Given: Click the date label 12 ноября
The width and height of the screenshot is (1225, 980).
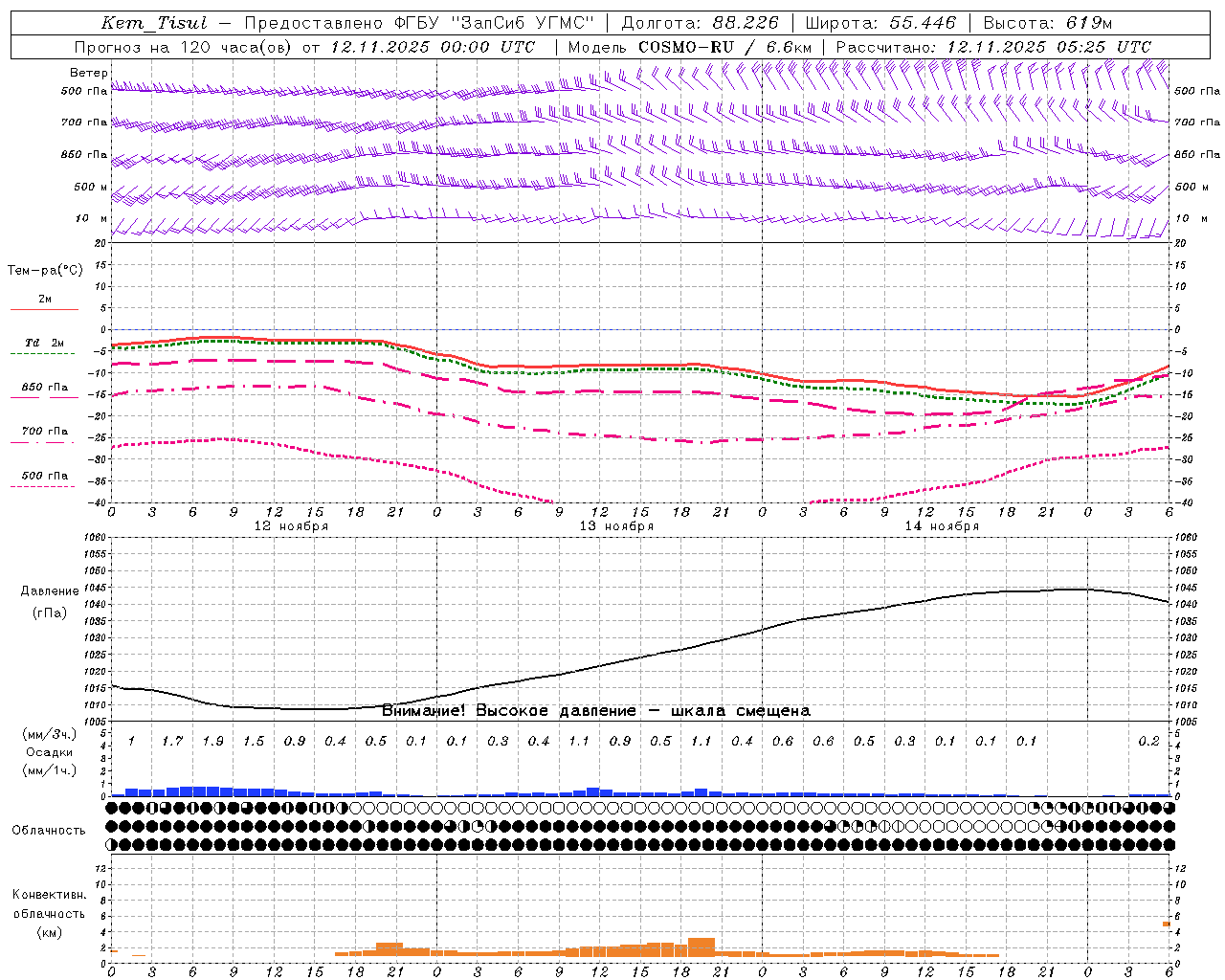Looking at the screenshot, I should pos(291,526).
